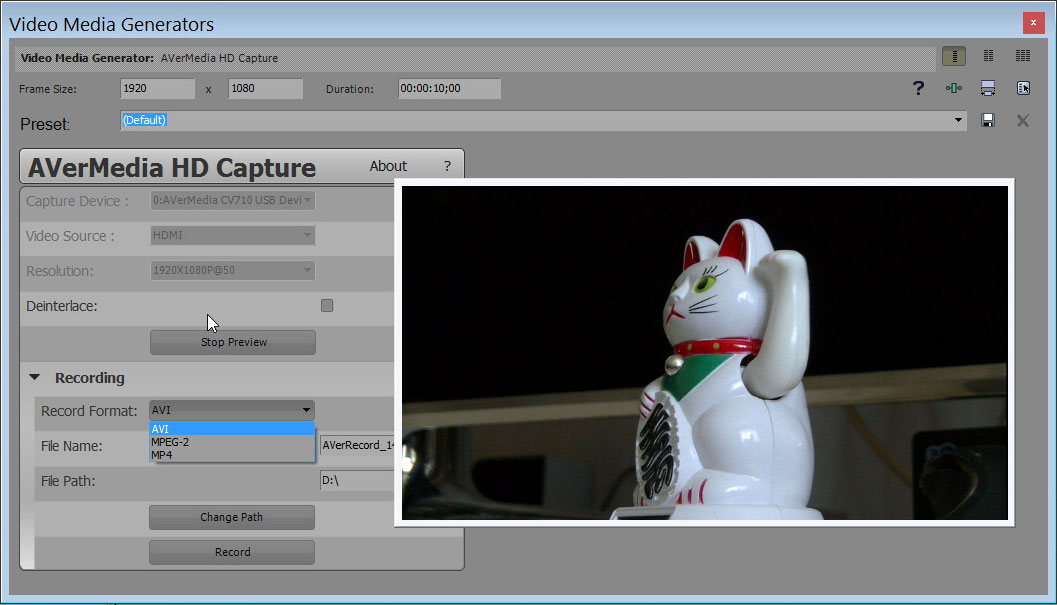Collapse the Record Format dropdown
This screenshot has height=605, width=1057.
pyautogui.click(x=232, y=410)
